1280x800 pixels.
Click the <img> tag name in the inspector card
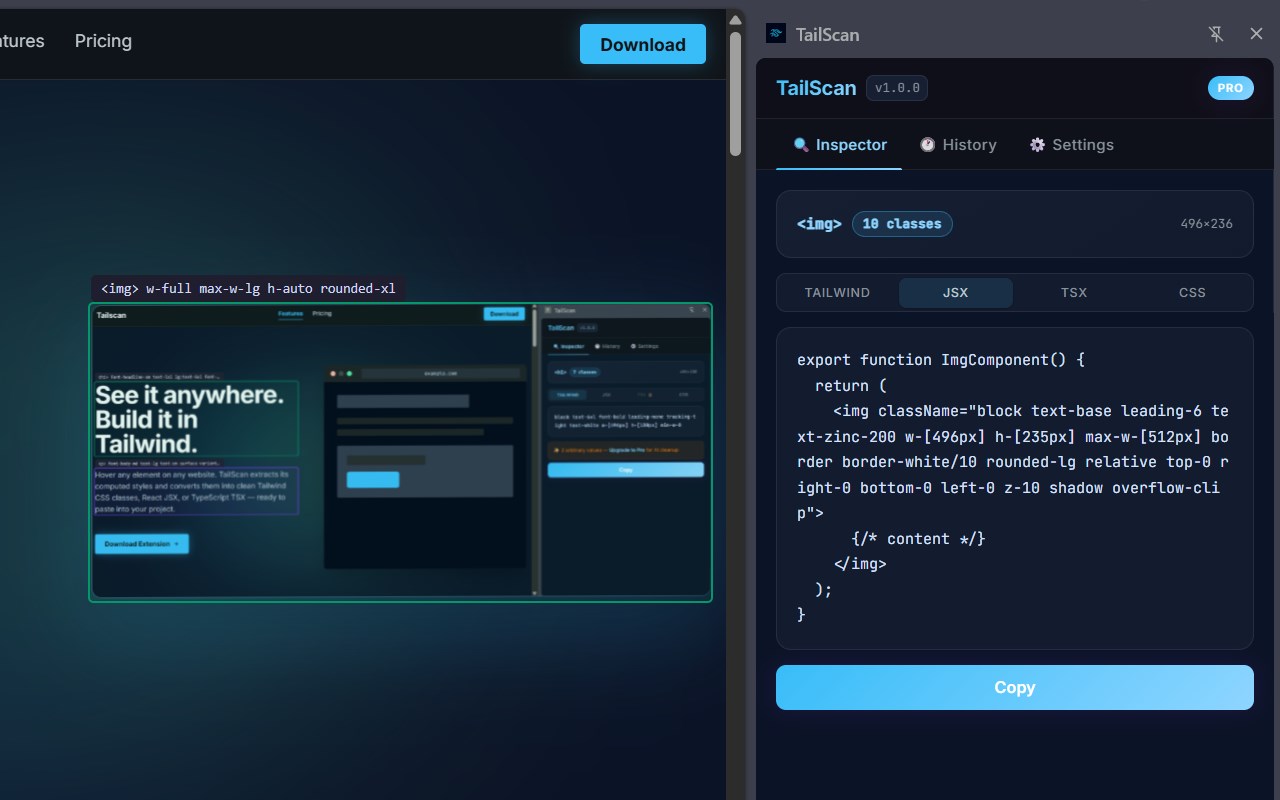(x=819, y=224)
